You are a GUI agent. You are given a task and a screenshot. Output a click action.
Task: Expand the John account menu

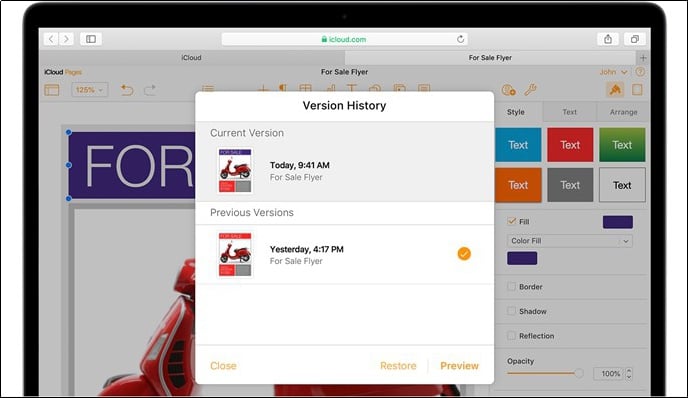(613, 72)
